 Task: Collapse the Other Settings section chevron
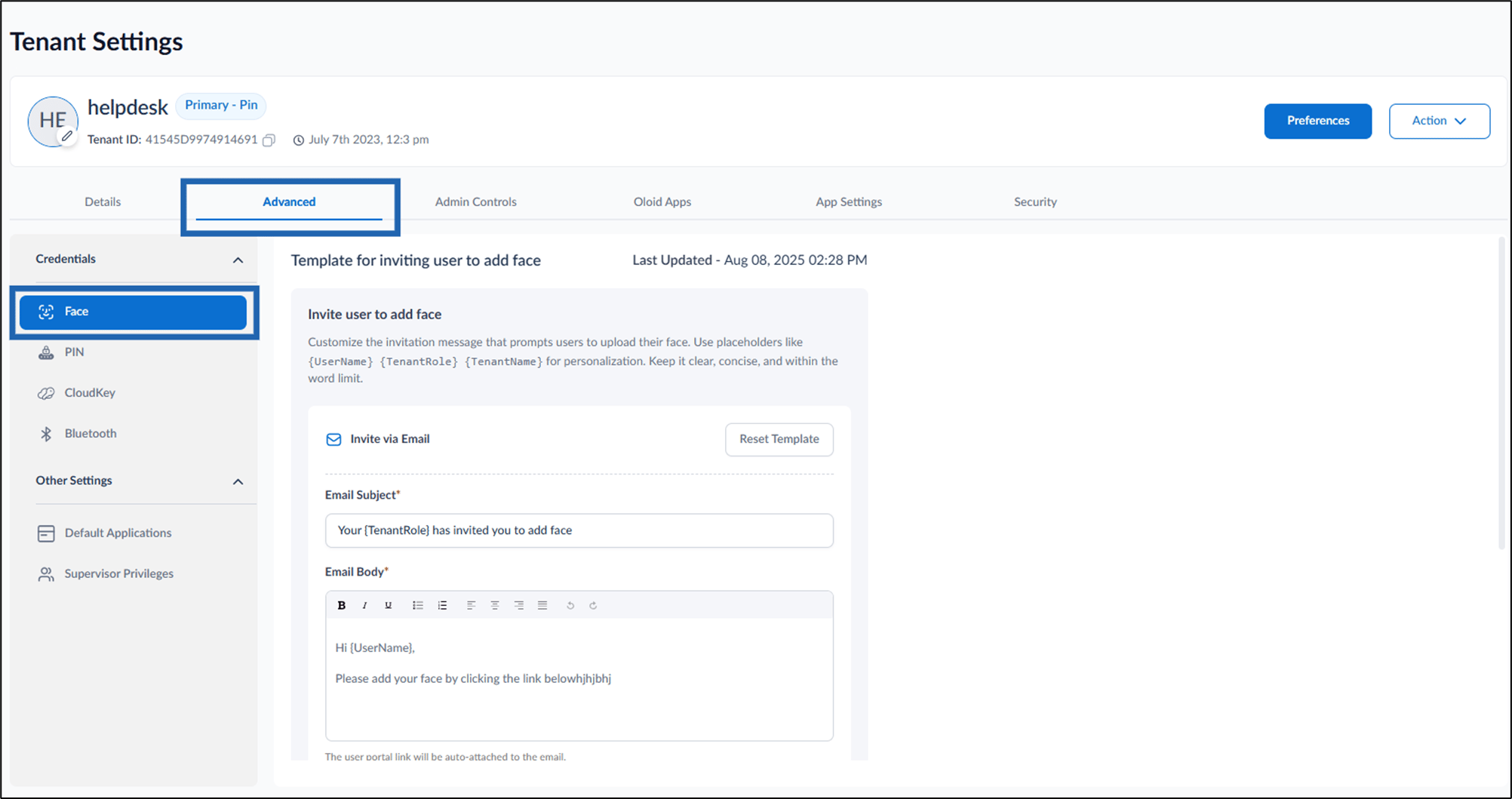(x=238, y=481)
